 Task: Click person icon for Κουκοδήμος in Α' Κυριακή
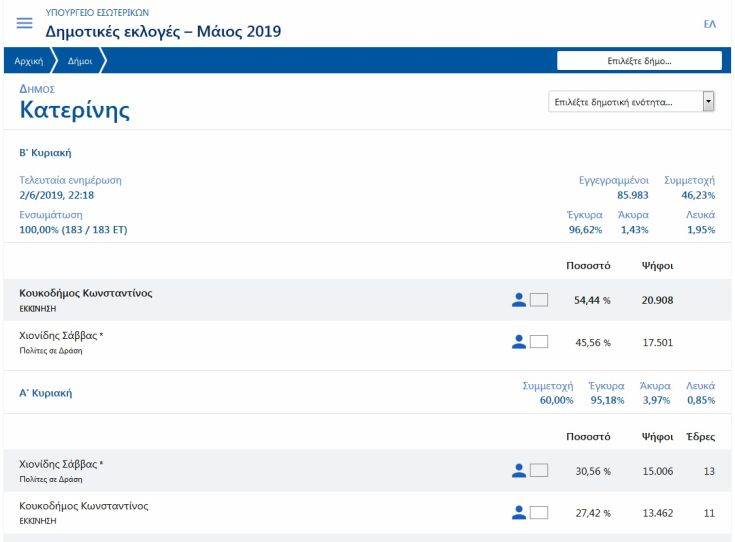point(518,513)
